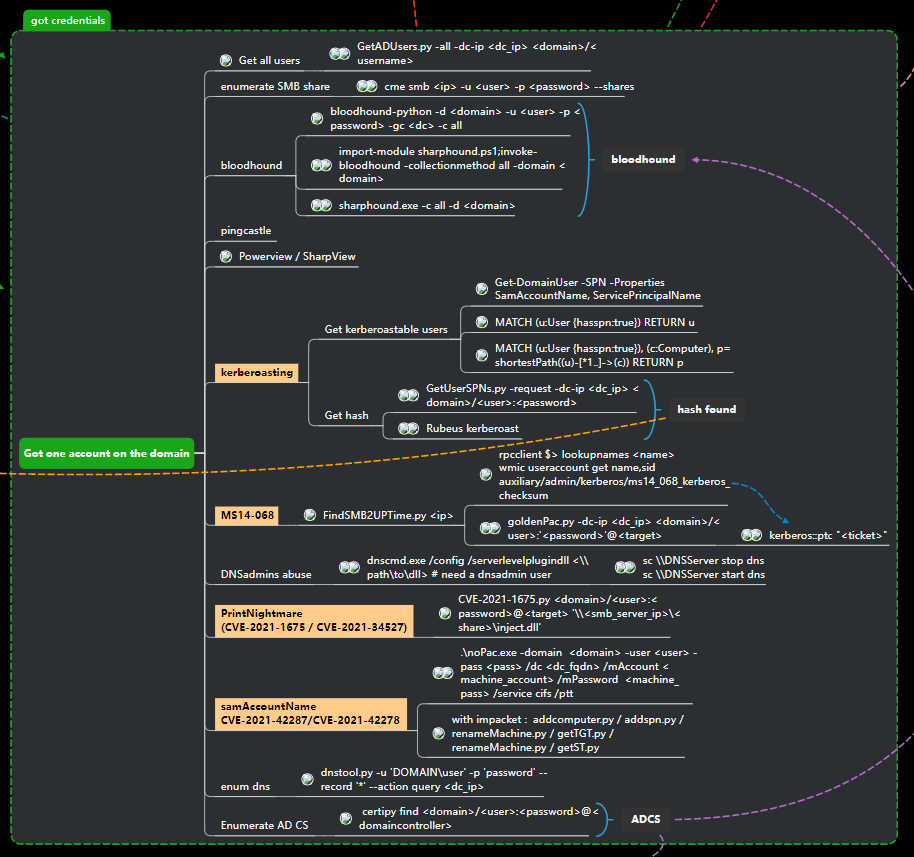Click the 'dnstool.py -u' command text
Image resolution: width=914 pixels, height=857 pixels.
[434, 779]
